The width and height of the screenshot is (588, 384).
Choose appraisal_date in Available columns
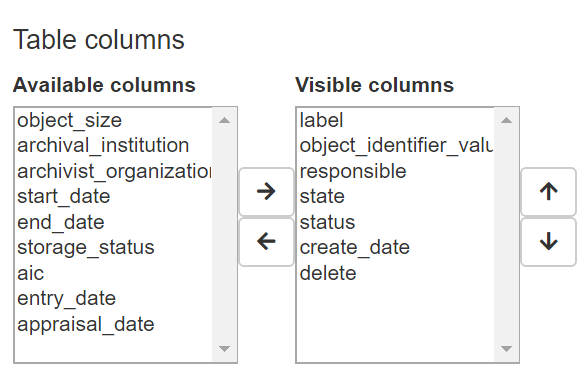[x=114, y=324]
